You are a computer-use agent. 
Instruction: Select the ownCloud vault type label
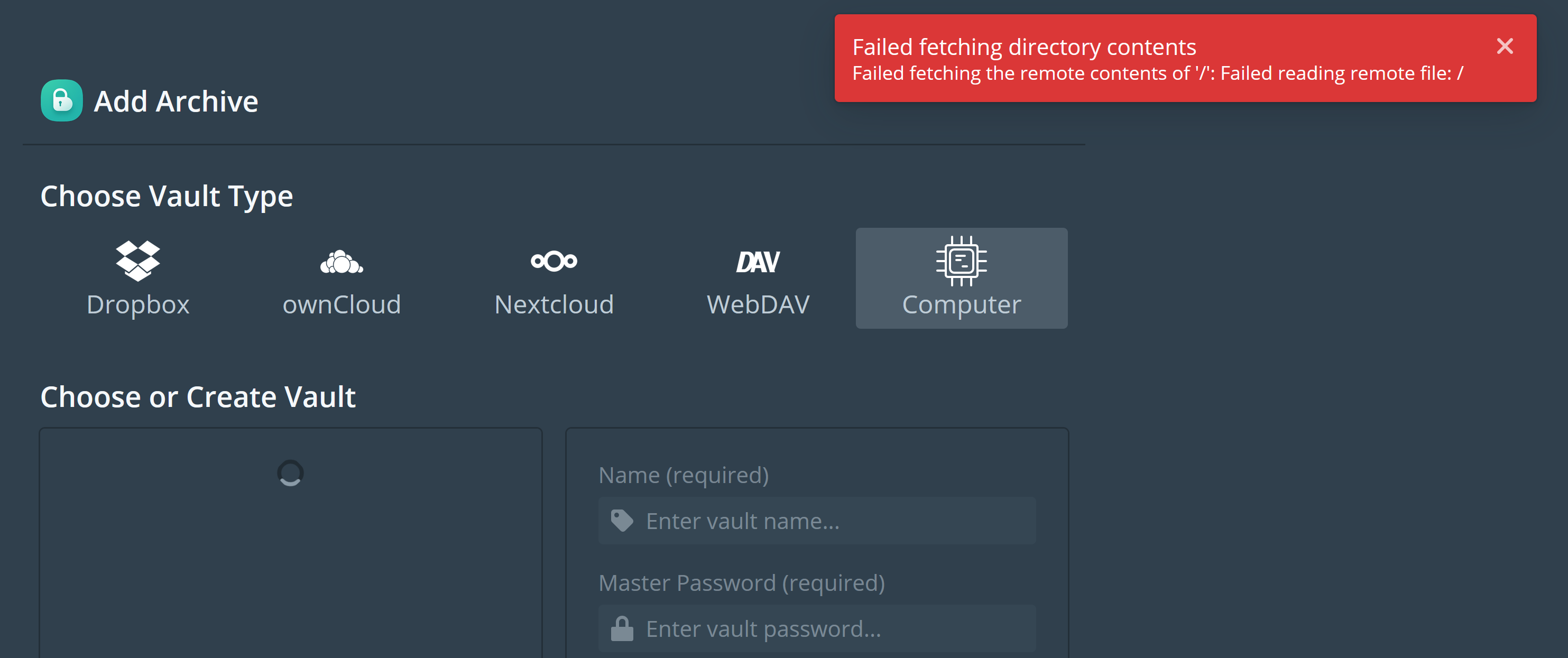coord(342,304)
